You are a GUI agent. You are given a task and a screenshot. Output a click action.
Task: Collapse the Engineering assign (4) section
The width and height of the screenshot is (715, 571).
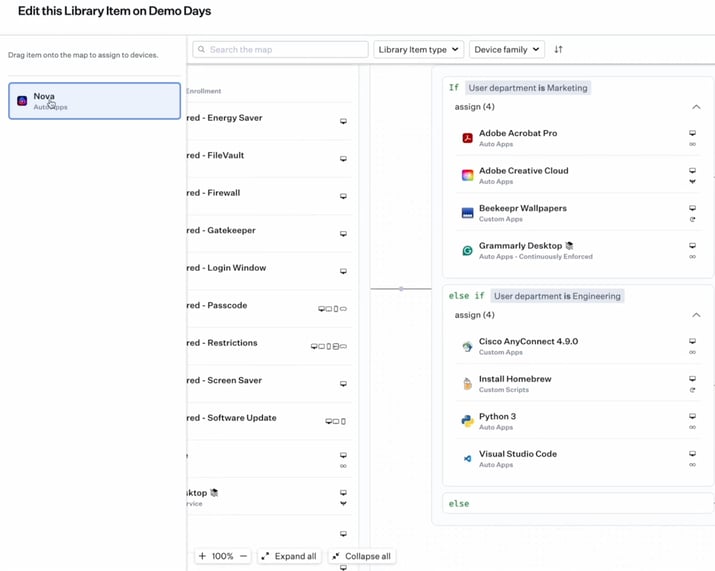tap(696, 315)
